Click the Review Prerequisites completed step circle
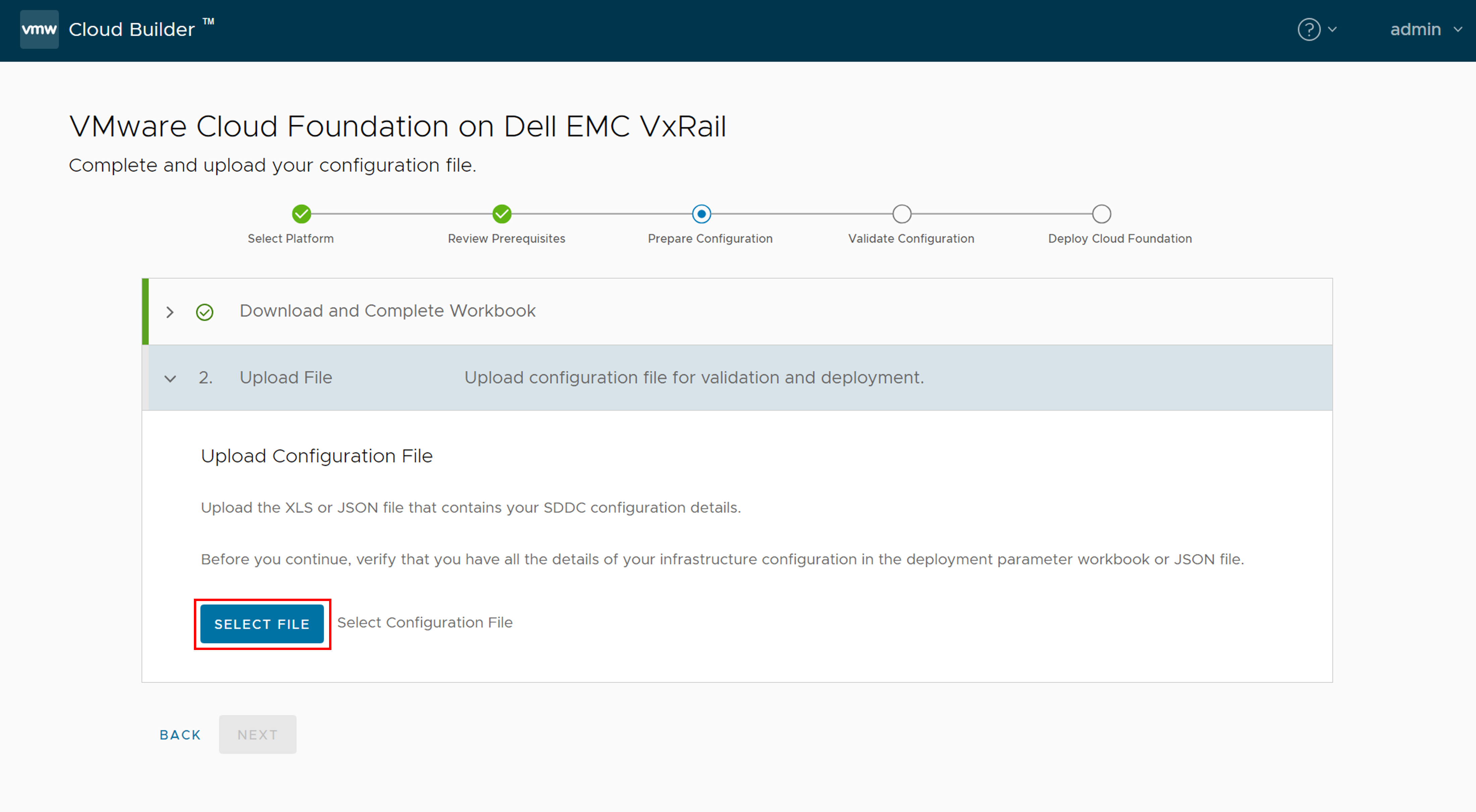Screen dimensions: 1476x812 coord(502,214)
